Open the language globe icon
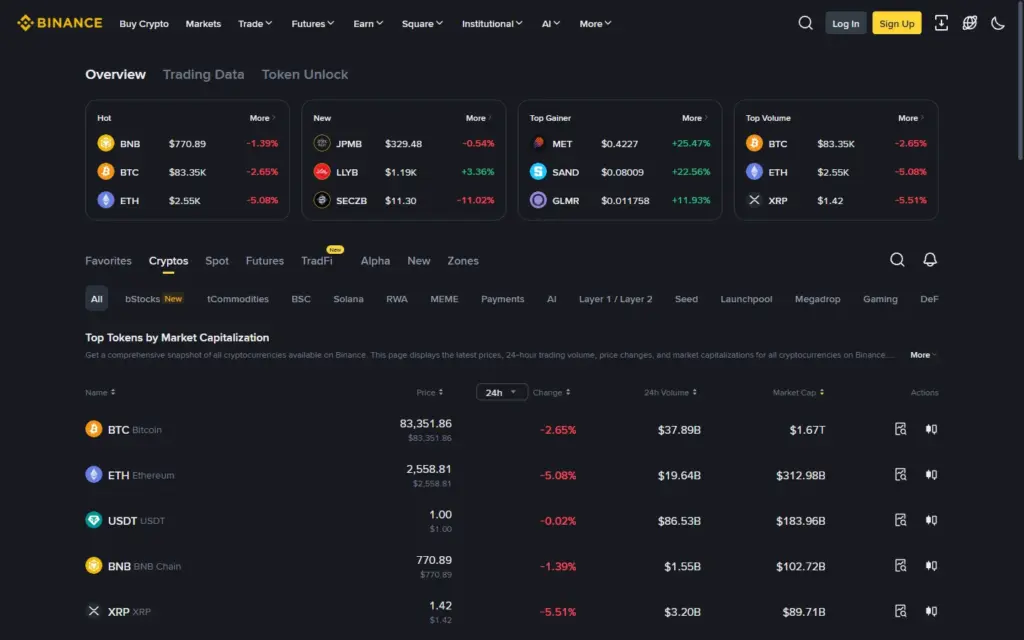Image resolution: width=1024 pixels, height=640 pixels. 970,23
